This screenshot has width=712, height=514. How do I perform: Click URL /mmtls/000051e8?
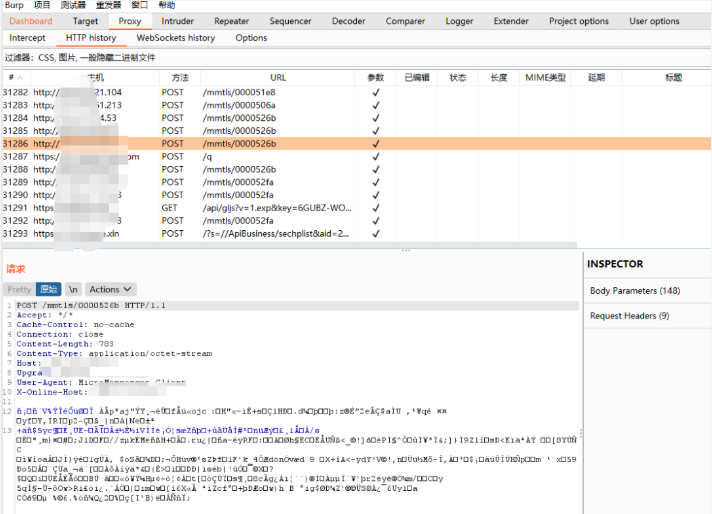pyautogui.click(x=239, y=92)
